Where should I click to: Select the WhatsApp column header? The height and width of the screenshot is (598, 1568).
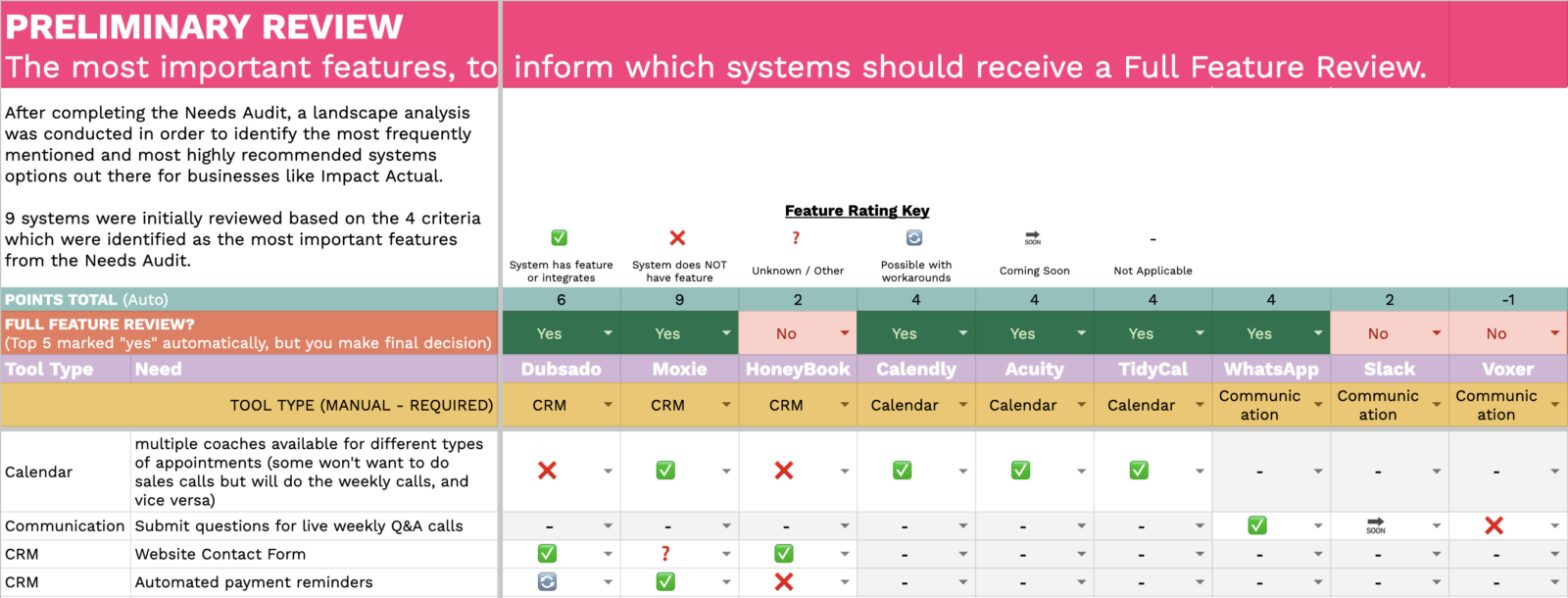pos(1271,370)
